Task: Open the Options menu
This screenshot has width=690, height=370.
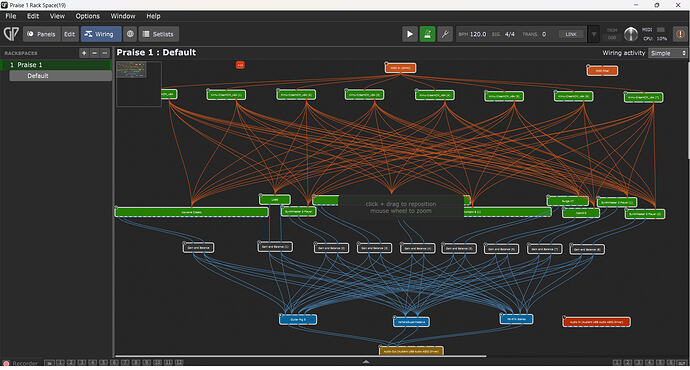Action: 88,16
